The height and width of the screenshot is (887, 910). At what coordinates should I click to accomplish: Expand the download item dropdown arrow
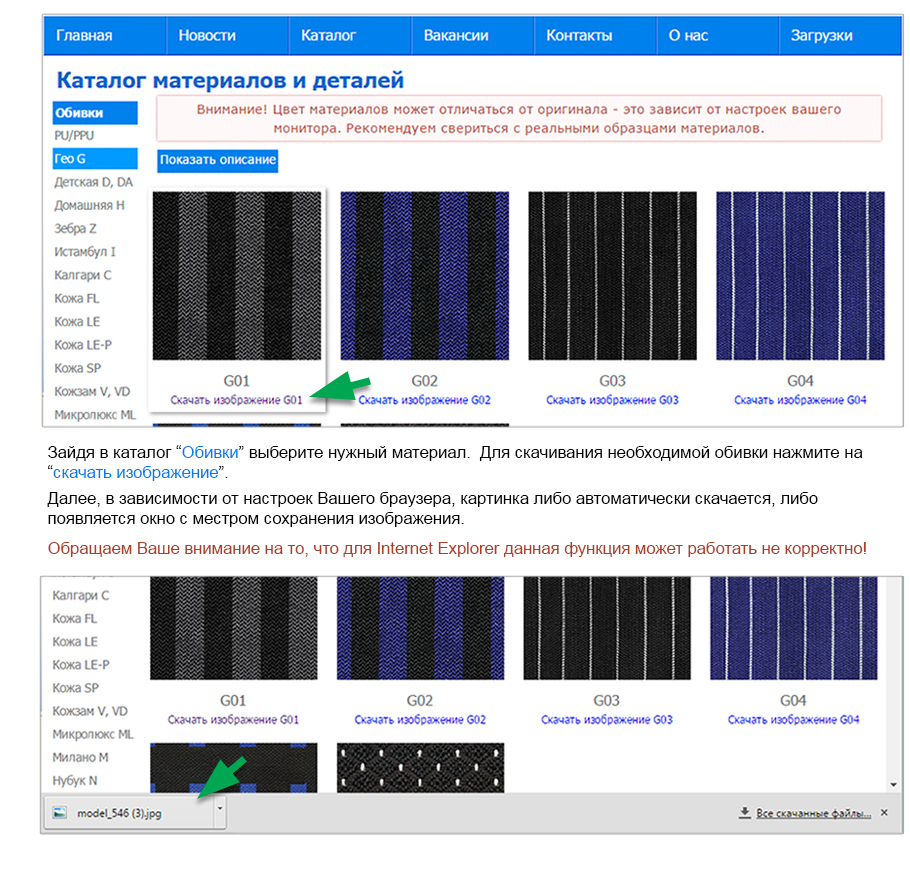[x=221, y=812]
